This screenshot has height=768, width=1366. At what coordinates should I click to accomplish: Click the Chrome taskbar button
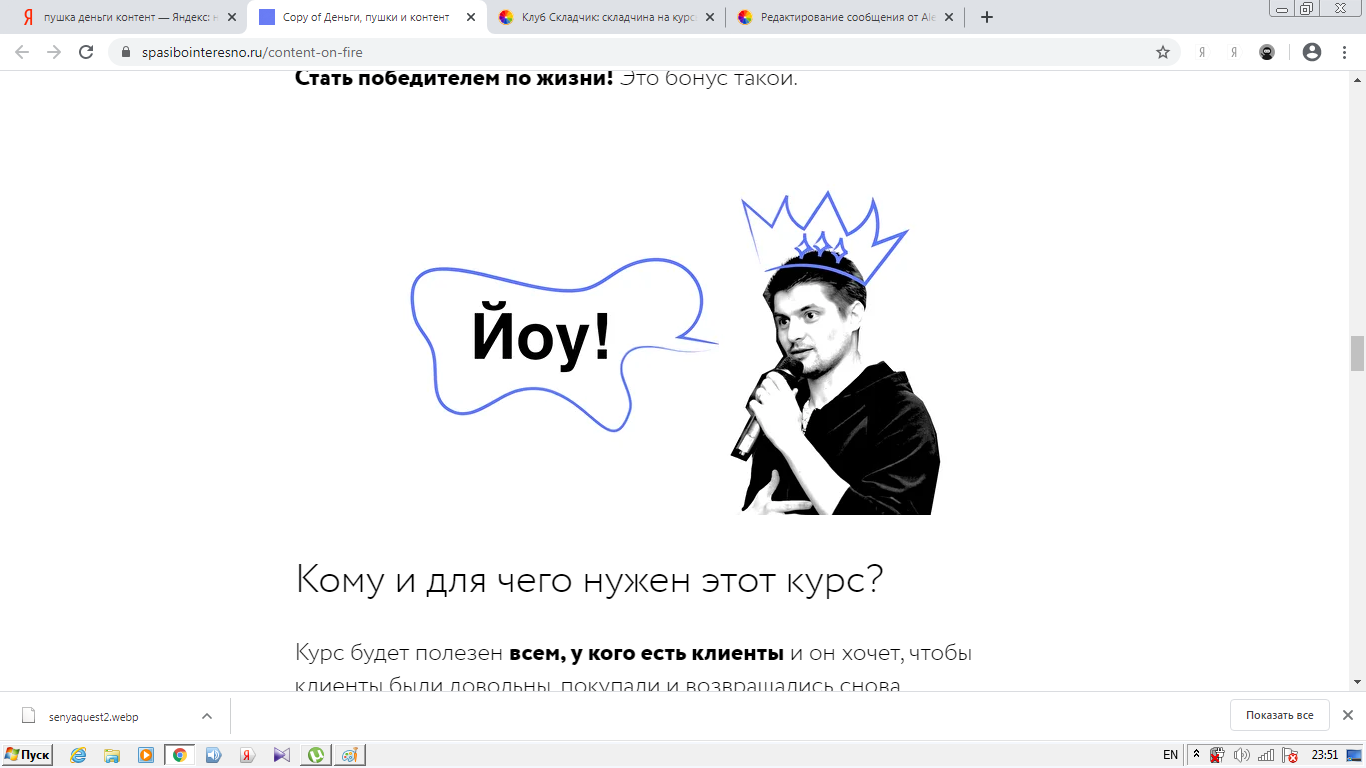(x=180, y=755)
